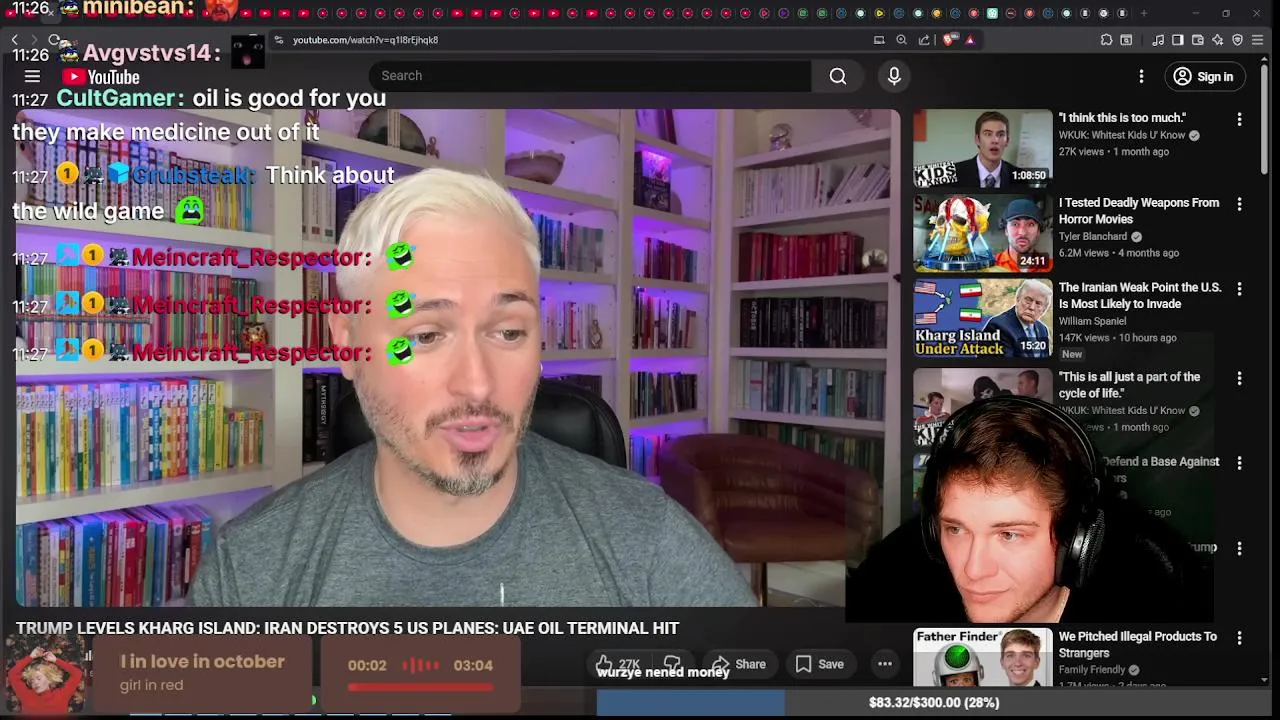The height and width of the screenshot is (720, 1280).
Task: Open more actions ellipsis beside Save
Action: [884, 664]
